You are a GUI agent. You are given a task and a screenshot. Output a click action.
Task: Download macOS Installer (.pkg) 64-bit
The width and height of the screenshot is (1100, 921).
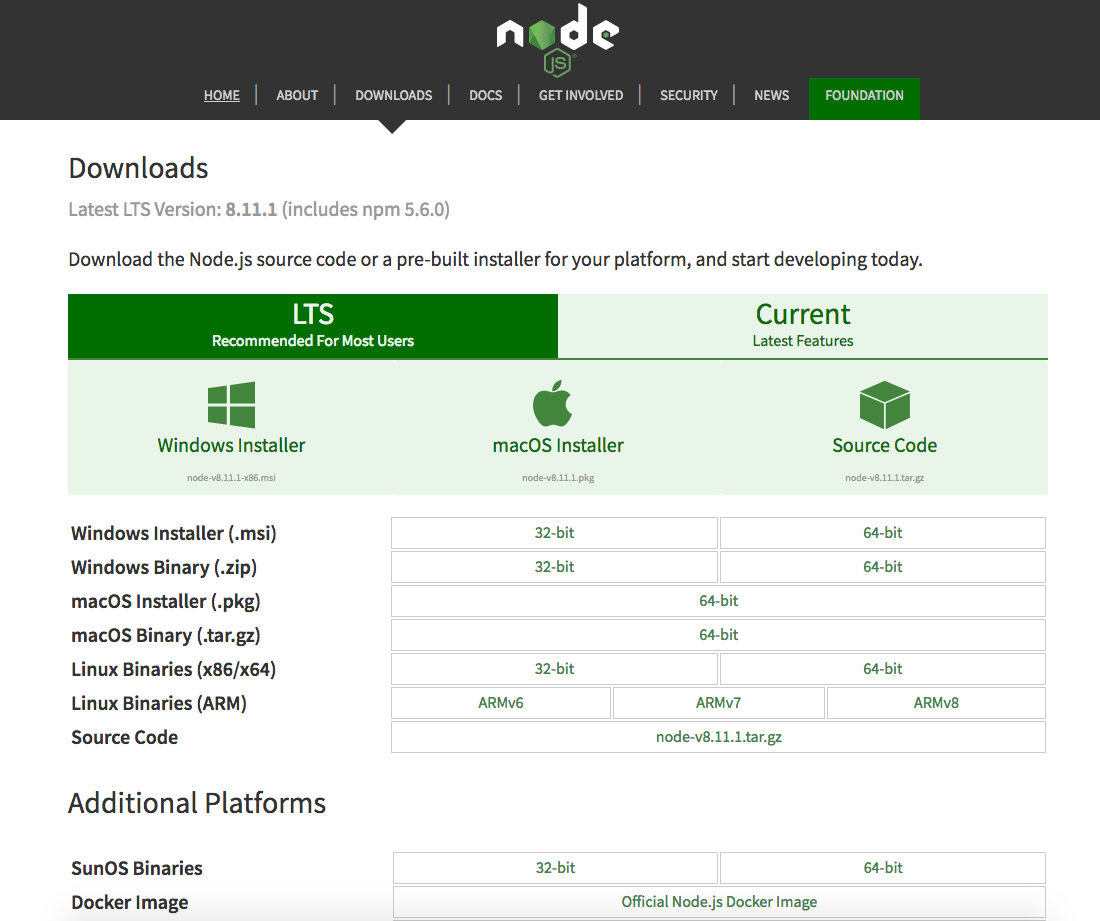718,601
